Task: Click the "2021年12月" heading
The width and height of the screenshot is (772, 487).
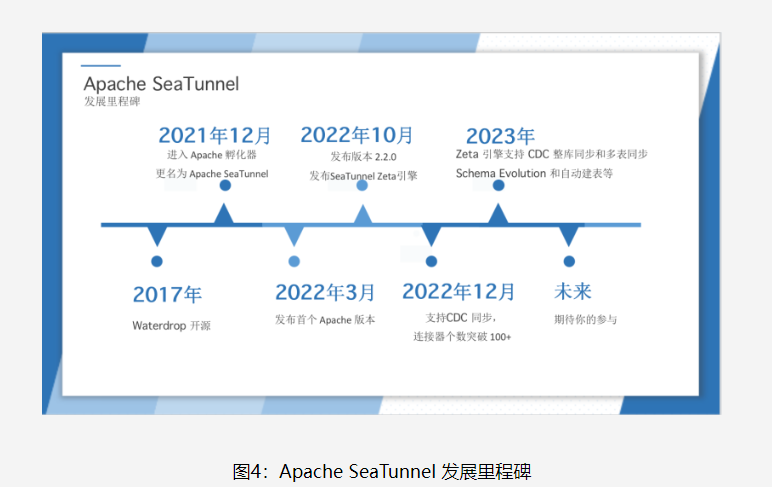Action: pyautogui.click(x=215, y=135)
